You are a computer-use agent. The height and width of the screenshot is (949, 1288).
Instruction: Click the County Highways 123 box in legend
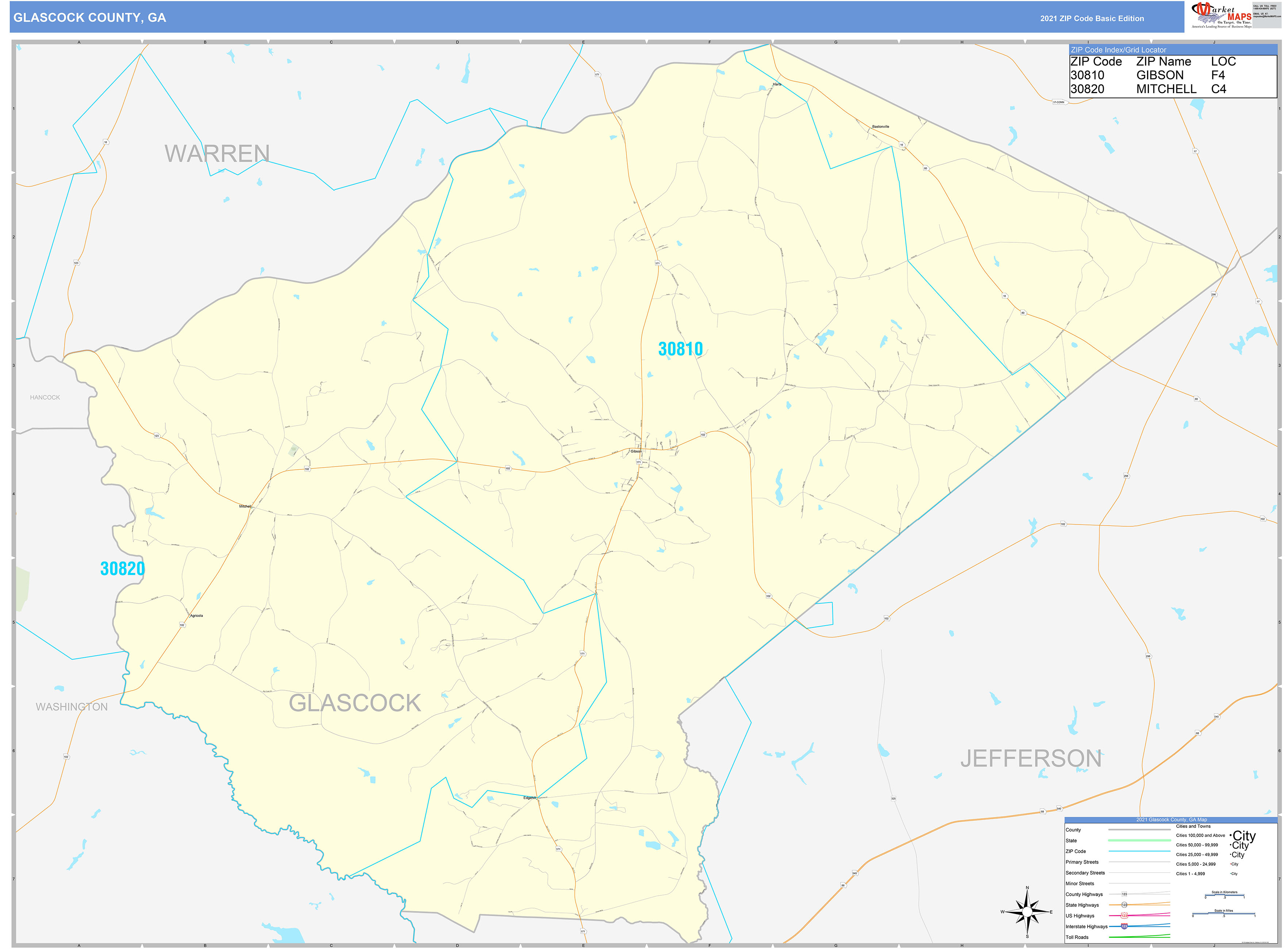click(1124, 894)
